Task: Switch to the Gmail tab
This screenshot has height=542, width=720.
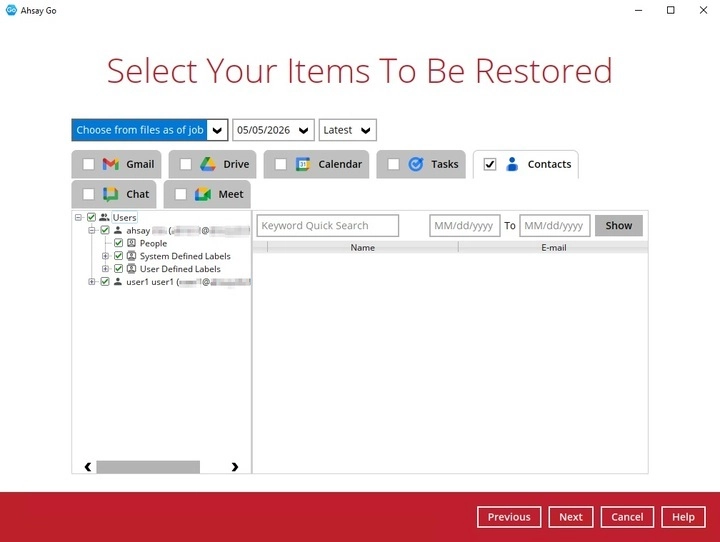Action: [117, 164]
